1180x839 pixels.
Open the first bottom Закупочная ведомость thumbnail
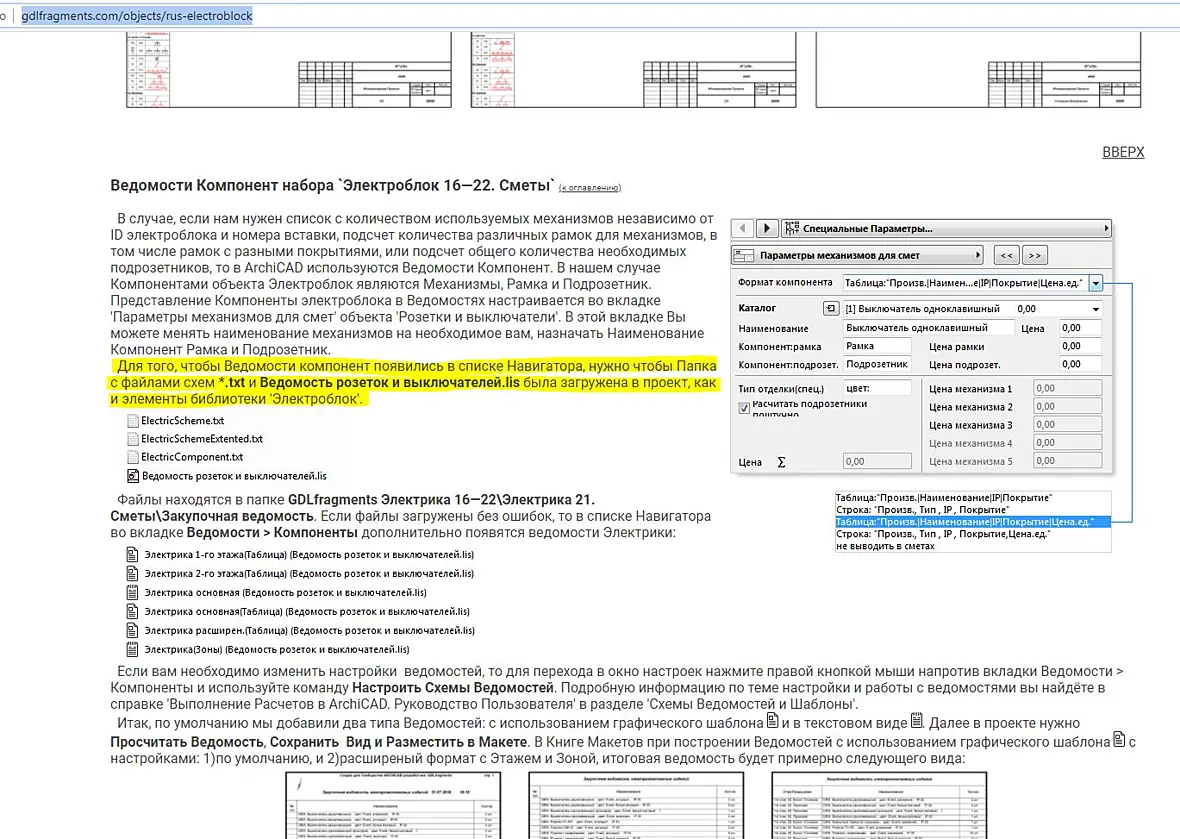[x=394, y=804]
